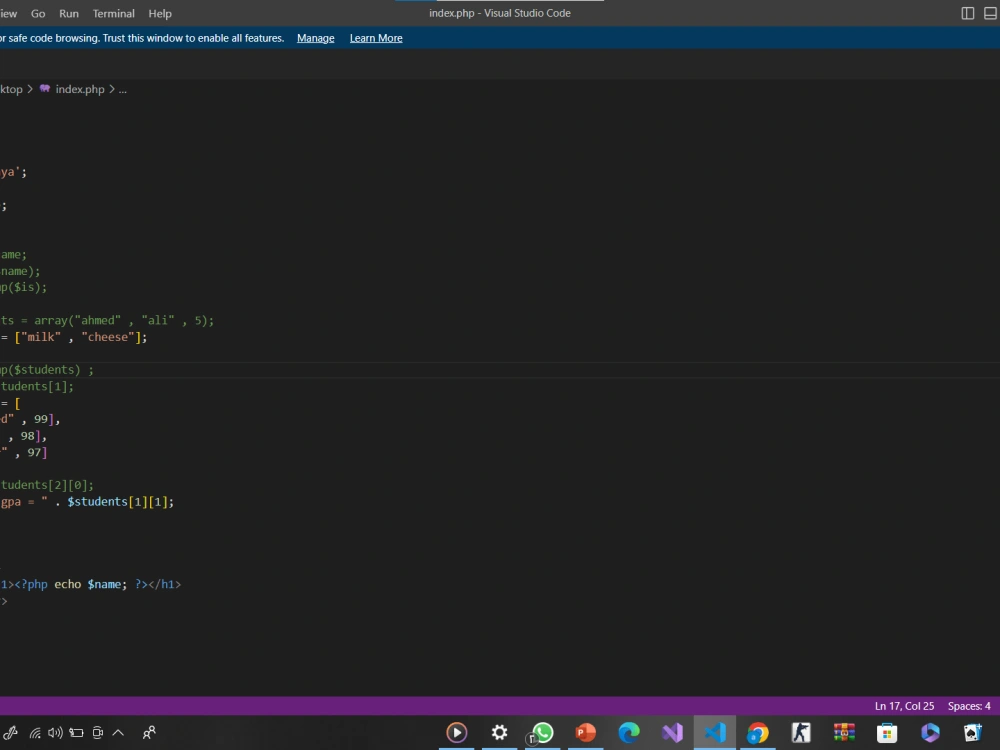
Task: Click the window title index.php - Visual Studio Code
Action: point(500,13)
